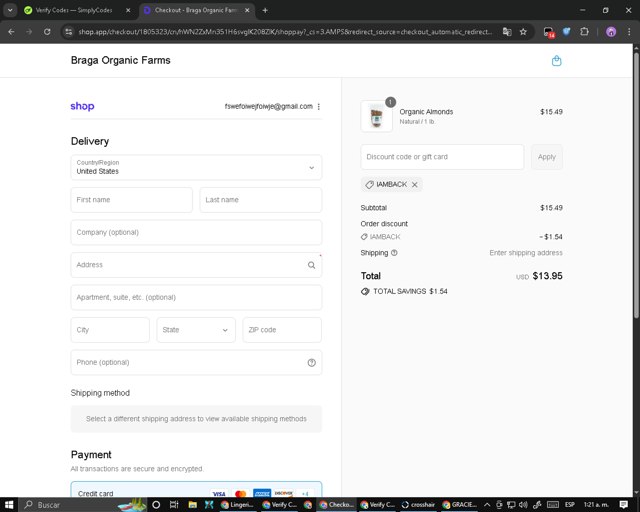Viewport: 640px width, 512px height.
Task: Click the ZIP code field
Action: [x=282, y=330]
